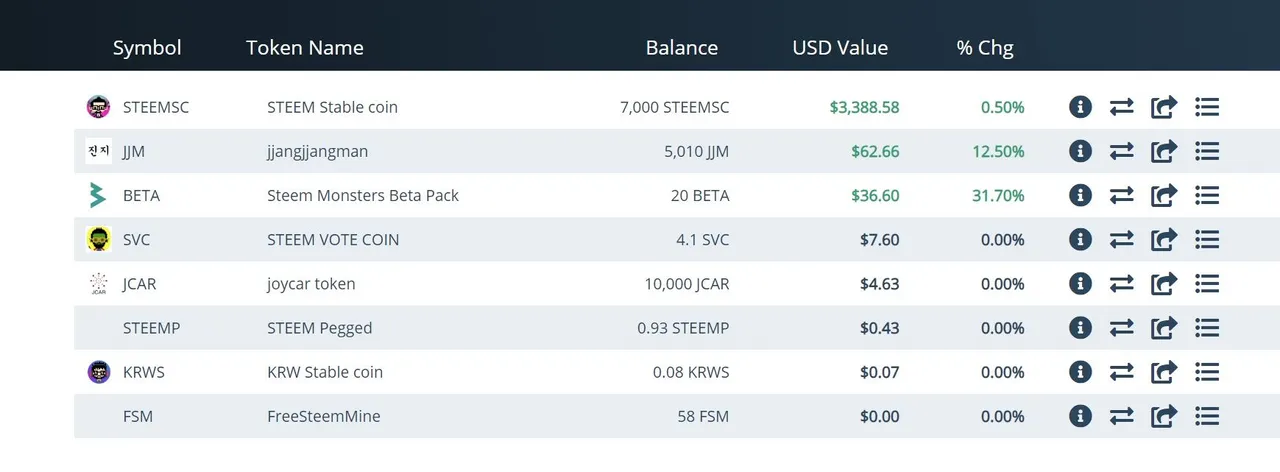Sort by USD Value column header
This screenshot has width=1280, height=472.
[840, 48]
